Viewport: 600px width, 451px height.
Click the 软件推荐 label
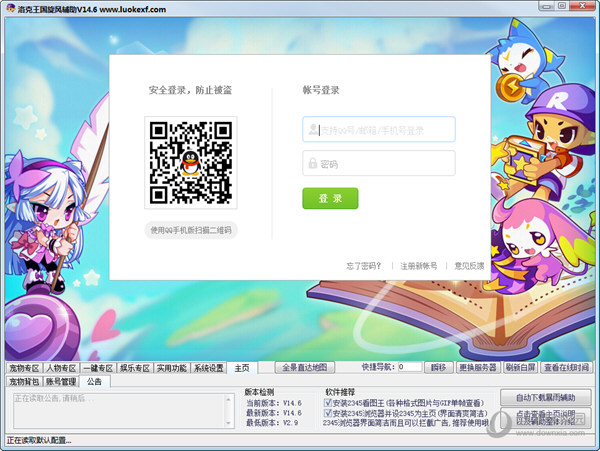pos(340,392)
